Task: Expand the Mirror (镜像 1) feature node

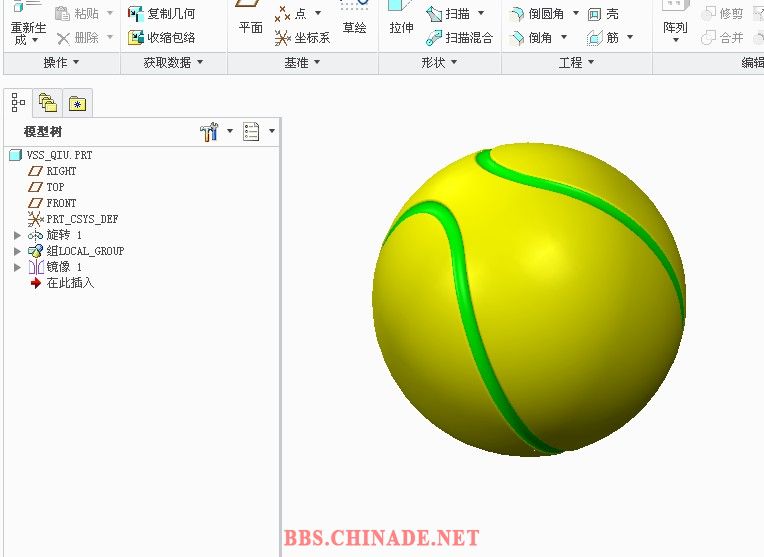Action: tap(18, 268)
